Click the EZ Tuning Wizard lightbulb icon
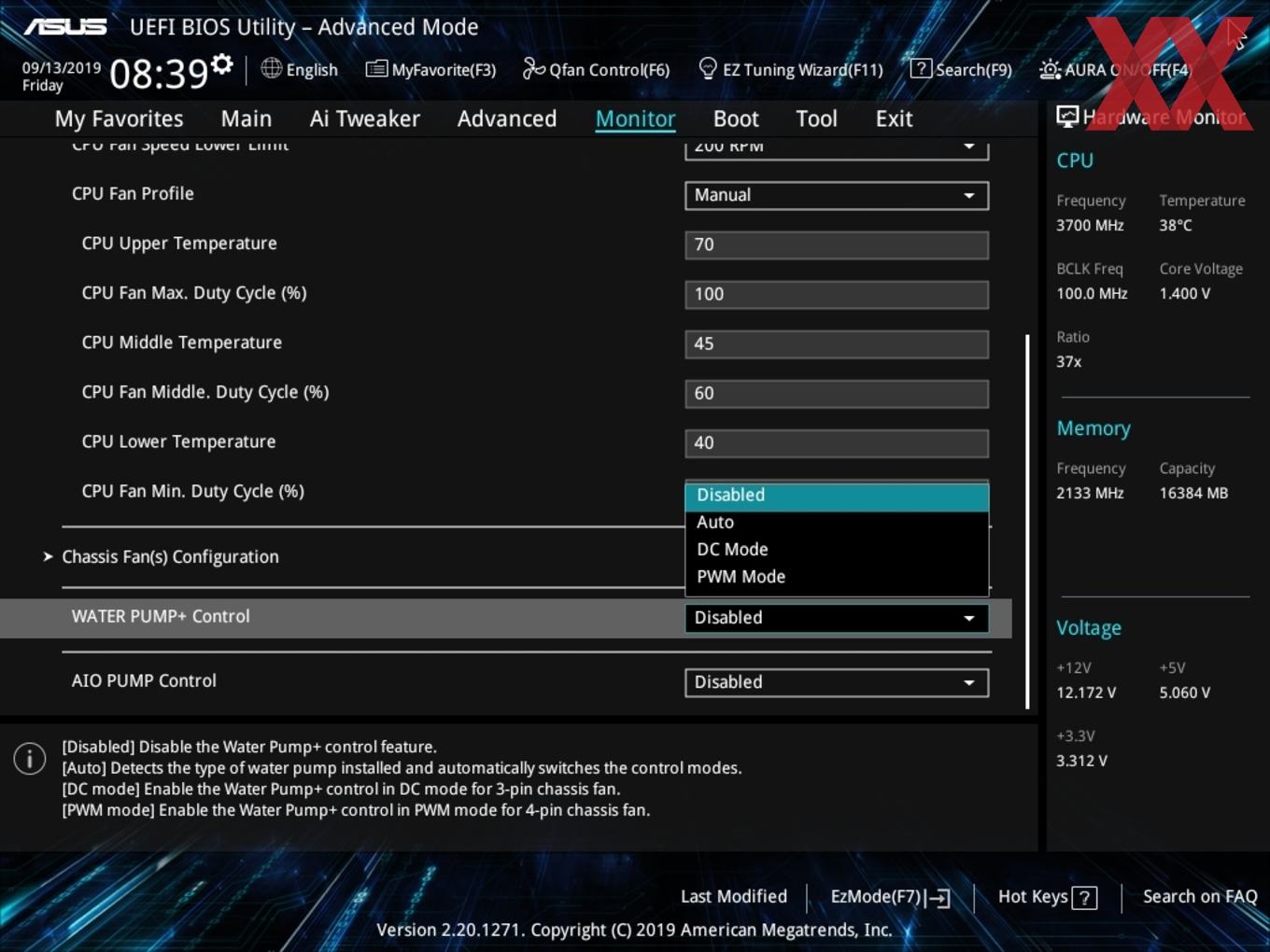1270x952 pixels. tap(708, 68)
